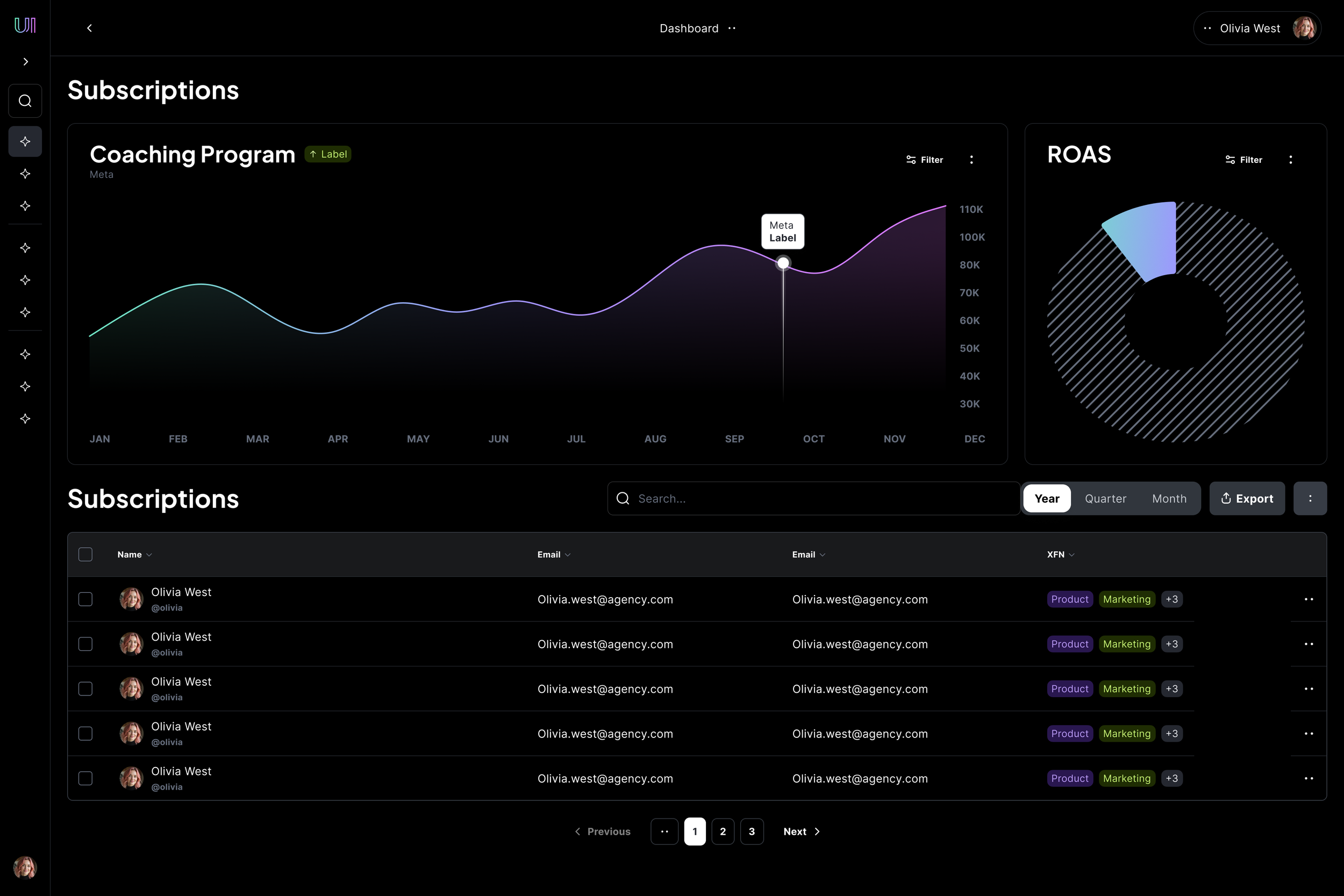Focus the Search subscriptions field
This screenshot has height=896, width=1344.
click(x=814, y=499)
